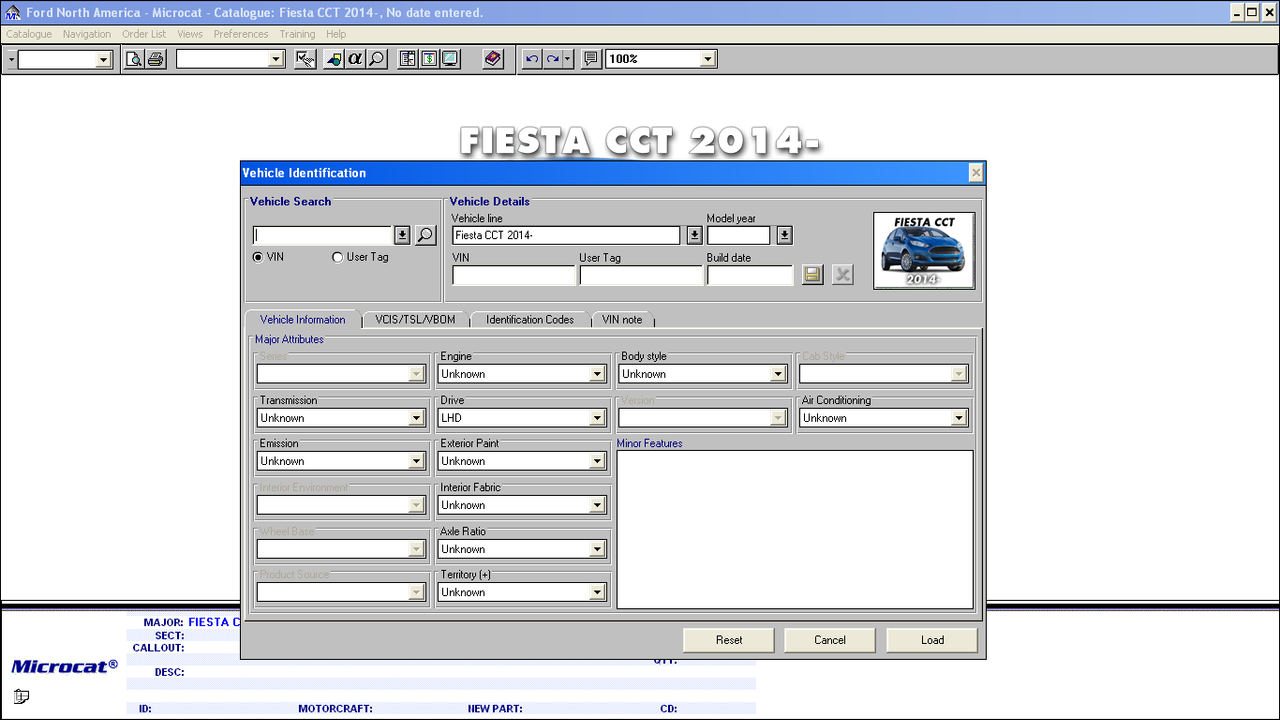Open the first toolbar combo box
This screenshot has height=720, width=1280.
[103, 60]
